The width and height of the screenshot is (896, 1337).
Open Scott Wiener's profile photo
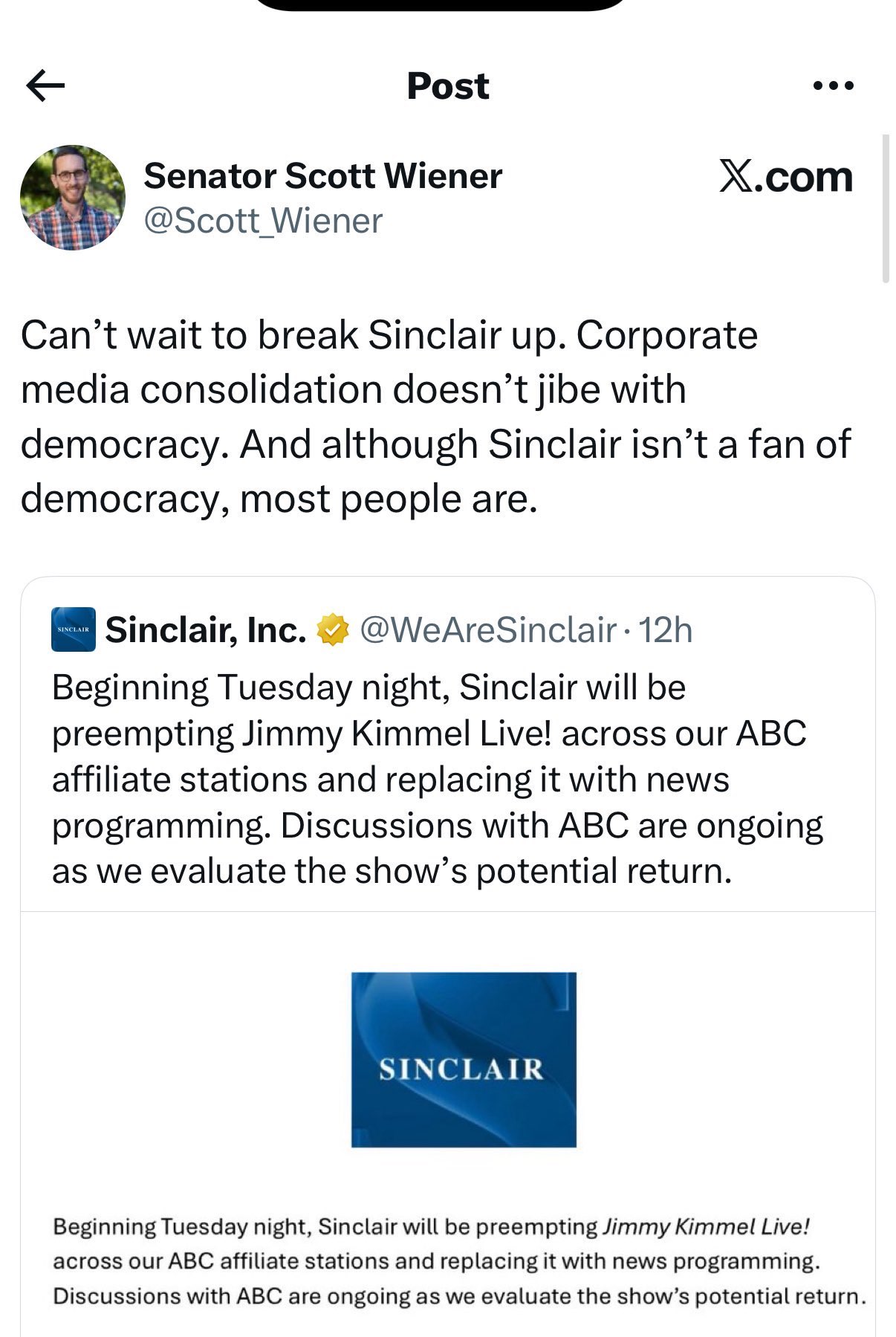pyautogui.click(x=72, y=198)
